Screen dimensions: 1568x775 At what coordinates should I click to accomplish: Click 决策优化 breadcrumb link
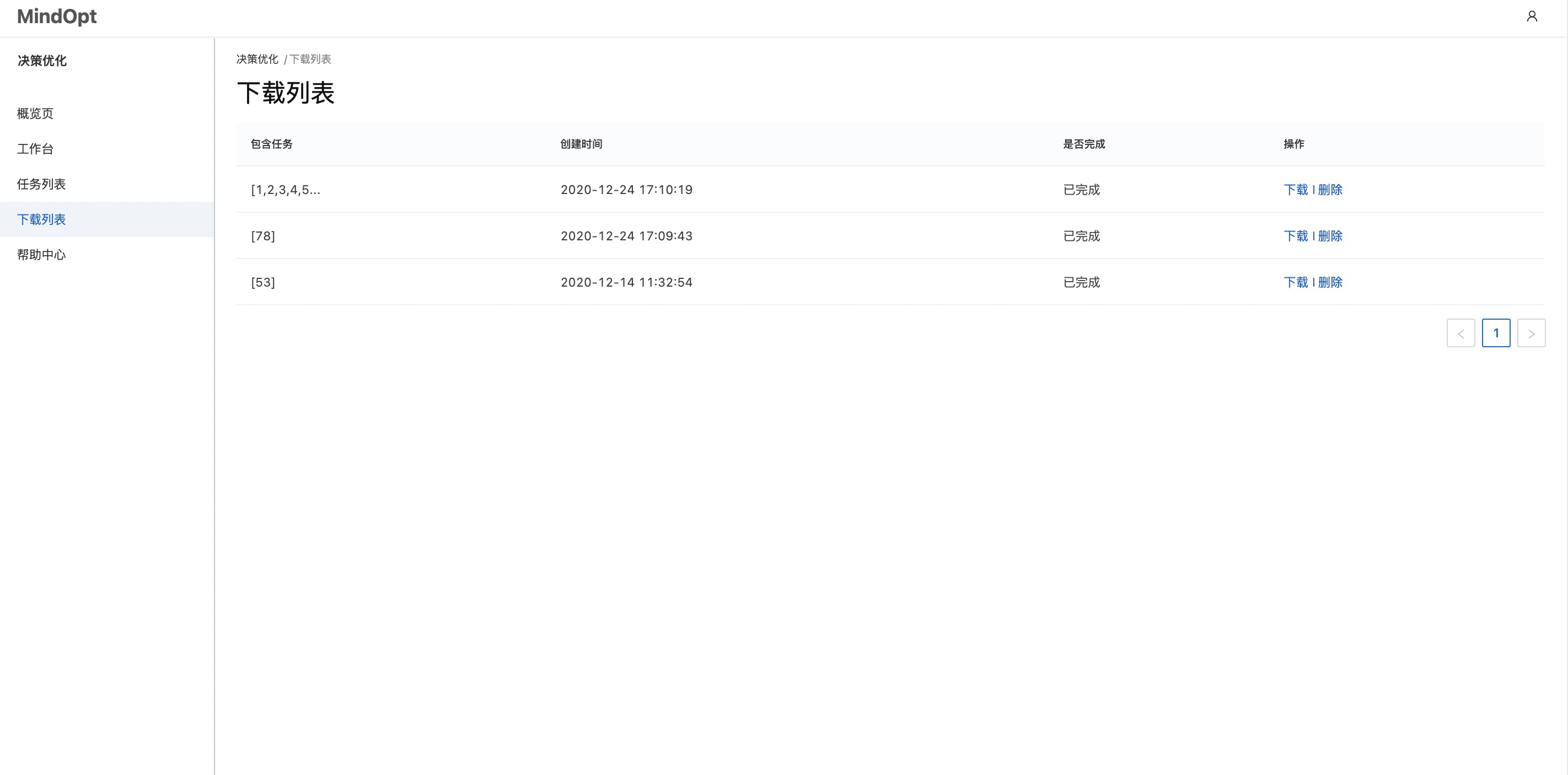257,59
